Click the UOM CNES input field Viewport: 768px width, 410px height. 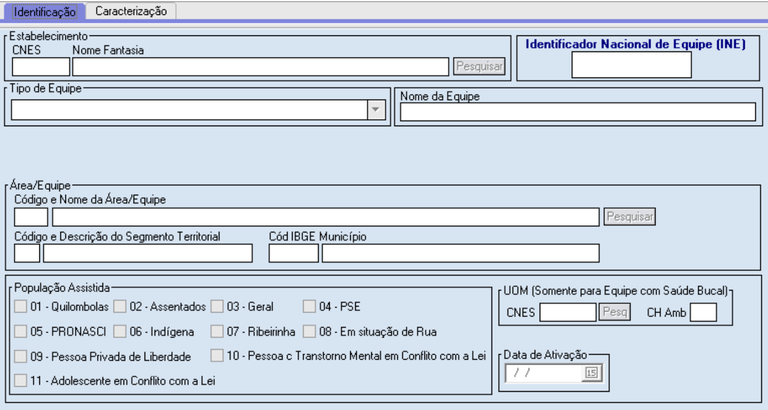pos(568,313)
